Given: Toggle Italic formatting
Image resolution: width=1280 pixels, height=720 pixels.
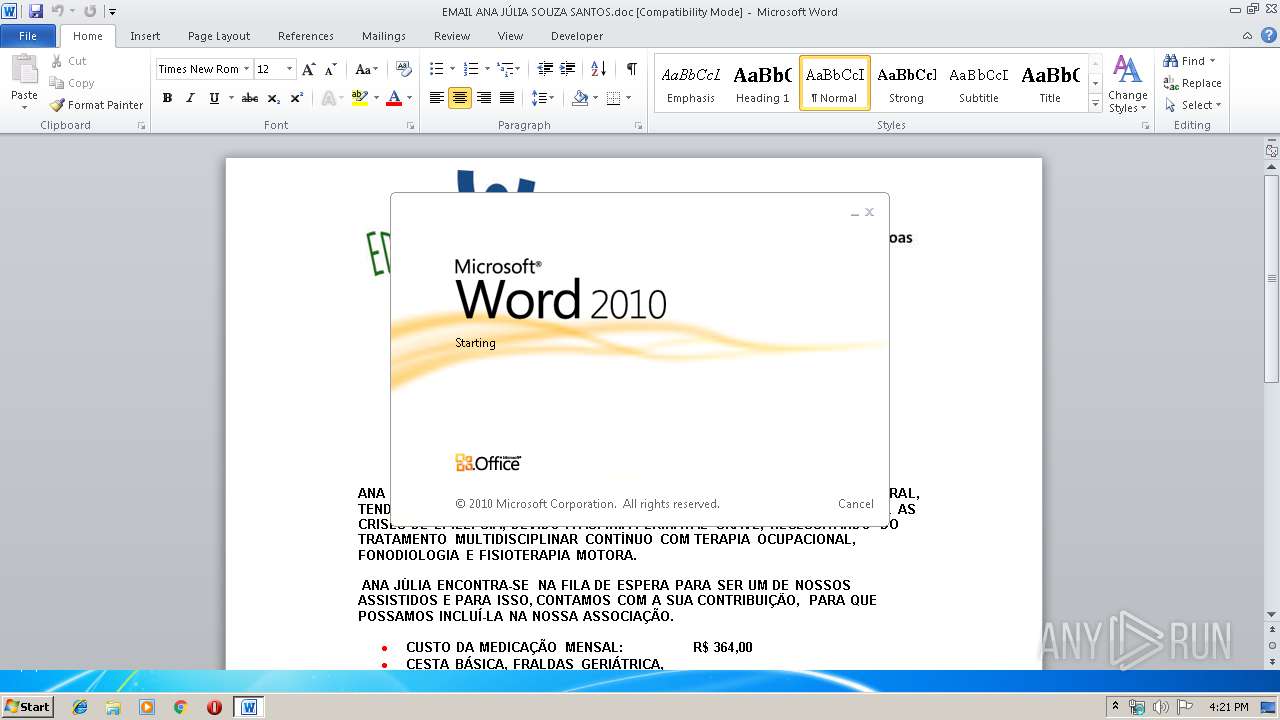Looking at the screenshot, I should (x=190, y=98).
